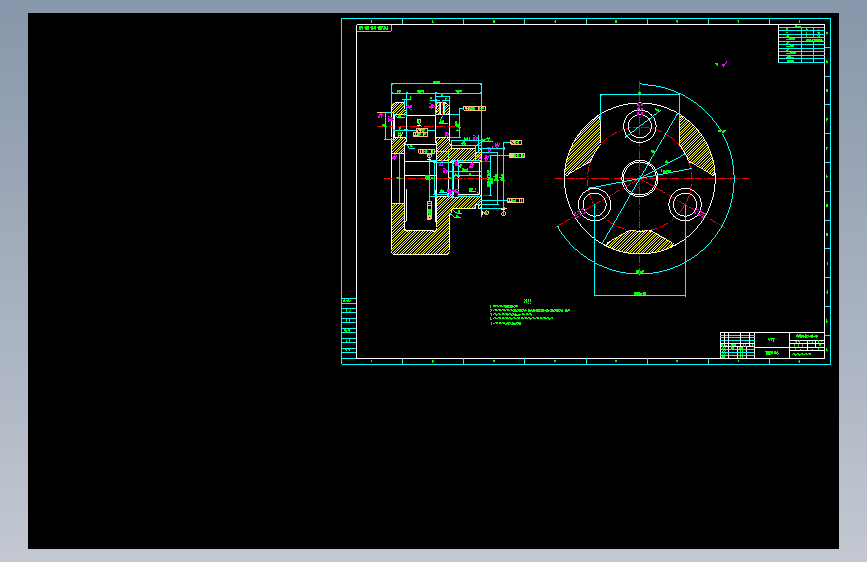Click the overall length dimension above section view
Screen dimensions: 867x562
436,82
